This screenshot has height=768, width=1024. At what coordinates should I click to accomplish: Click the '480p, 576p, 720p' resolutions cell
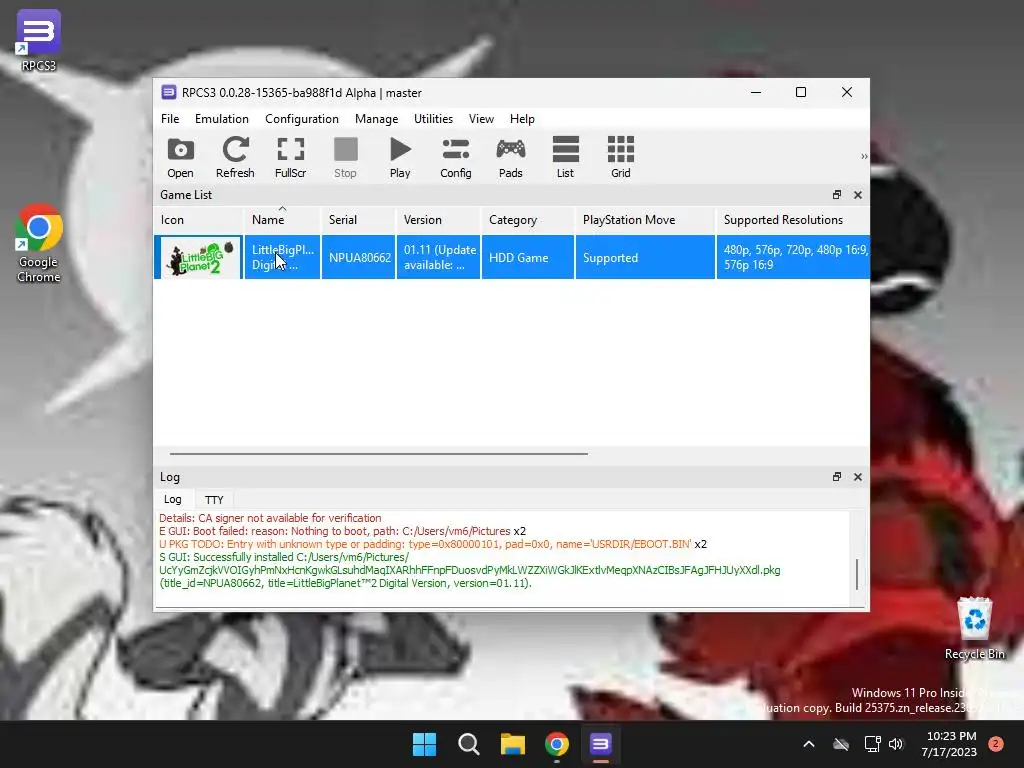click(793, 257)
